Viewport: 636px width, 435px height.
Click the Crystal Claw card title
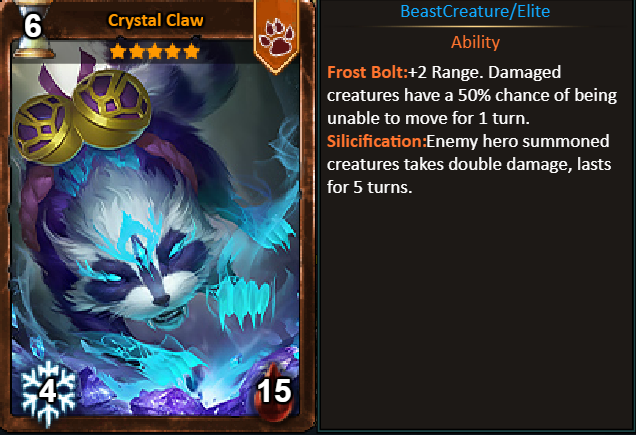(x=155, y=20)
